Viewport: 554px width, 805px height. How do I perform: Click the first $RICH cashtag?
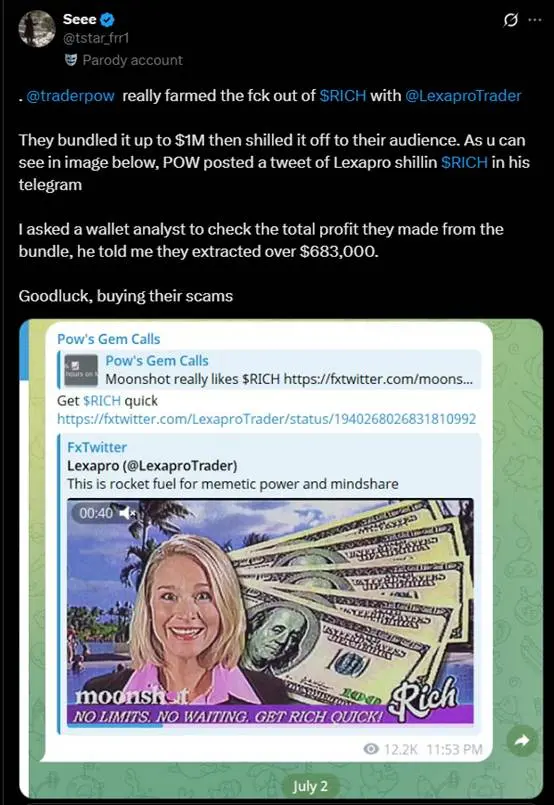pos(343,96)
